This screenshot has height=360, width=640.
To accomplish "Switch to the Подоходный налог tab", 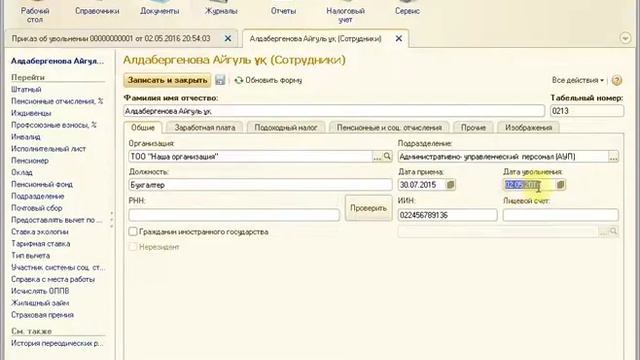I will pos(286,128).
